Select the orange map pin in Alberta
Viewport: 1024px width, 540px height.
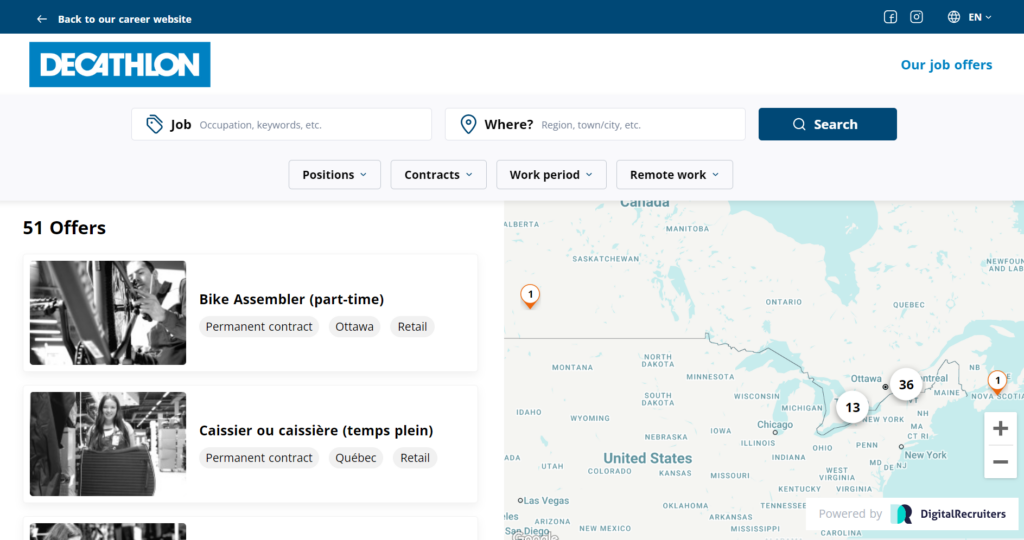tap(530, 295)
